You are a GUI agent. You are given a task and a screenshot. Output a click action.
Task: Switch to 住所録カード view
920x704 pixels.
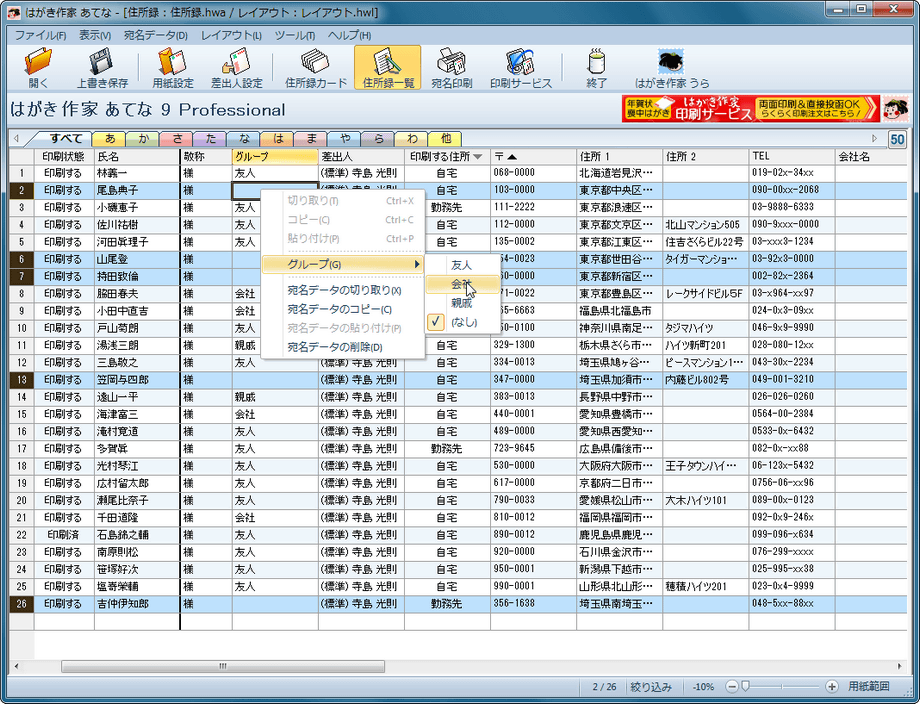(316, 67)
